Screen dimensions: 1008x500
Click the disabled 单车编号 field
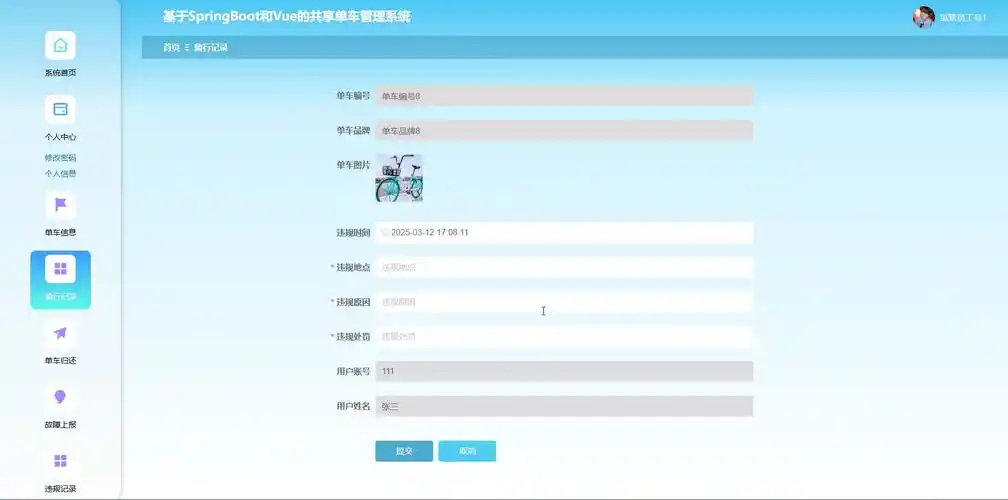tap(564, 96)
